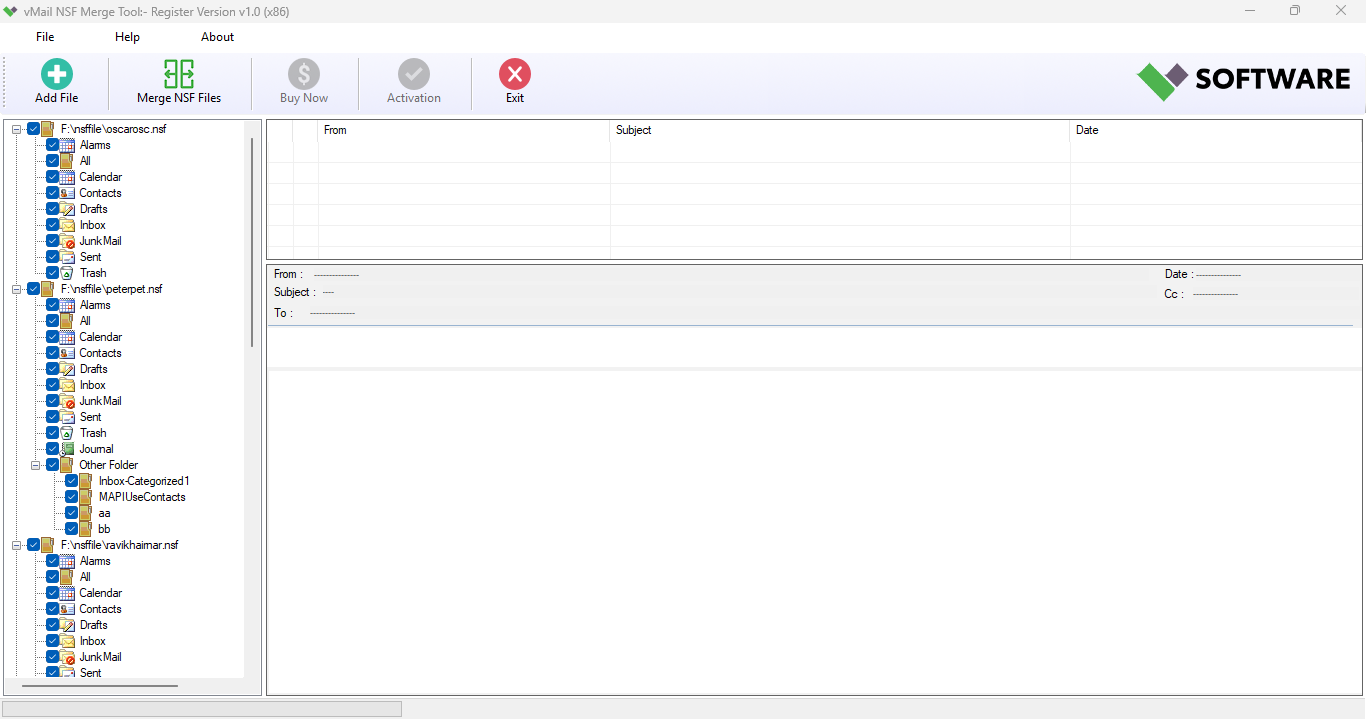Viewport: 1366px width, 720px height.
Task: Select the All label under ravikhaimar.nsf
Action: (x=85, y=577)
